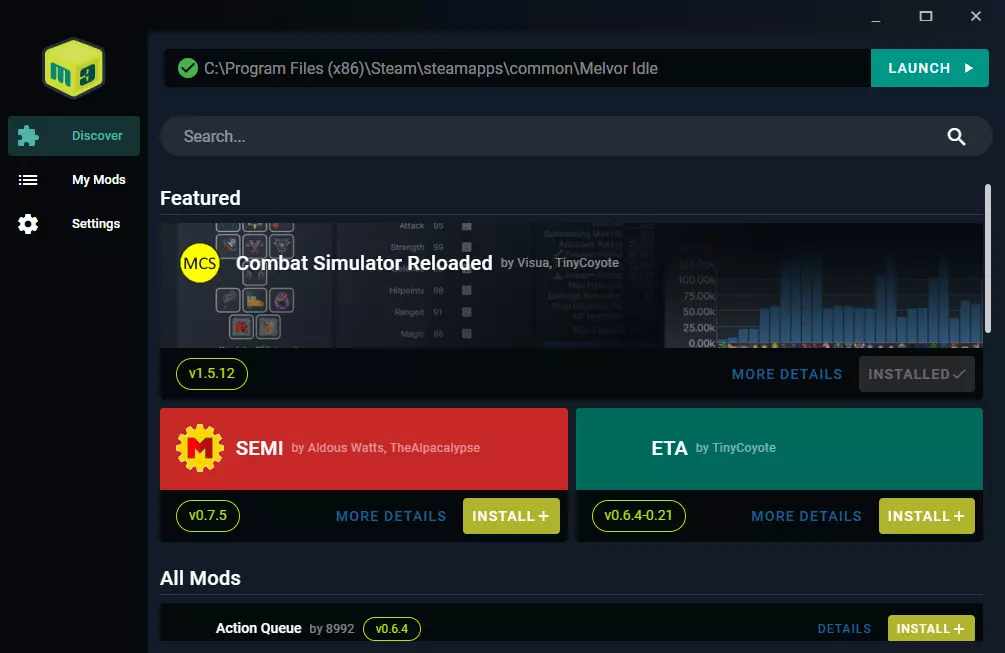Click the Discover puzzle piece icon

28,136
